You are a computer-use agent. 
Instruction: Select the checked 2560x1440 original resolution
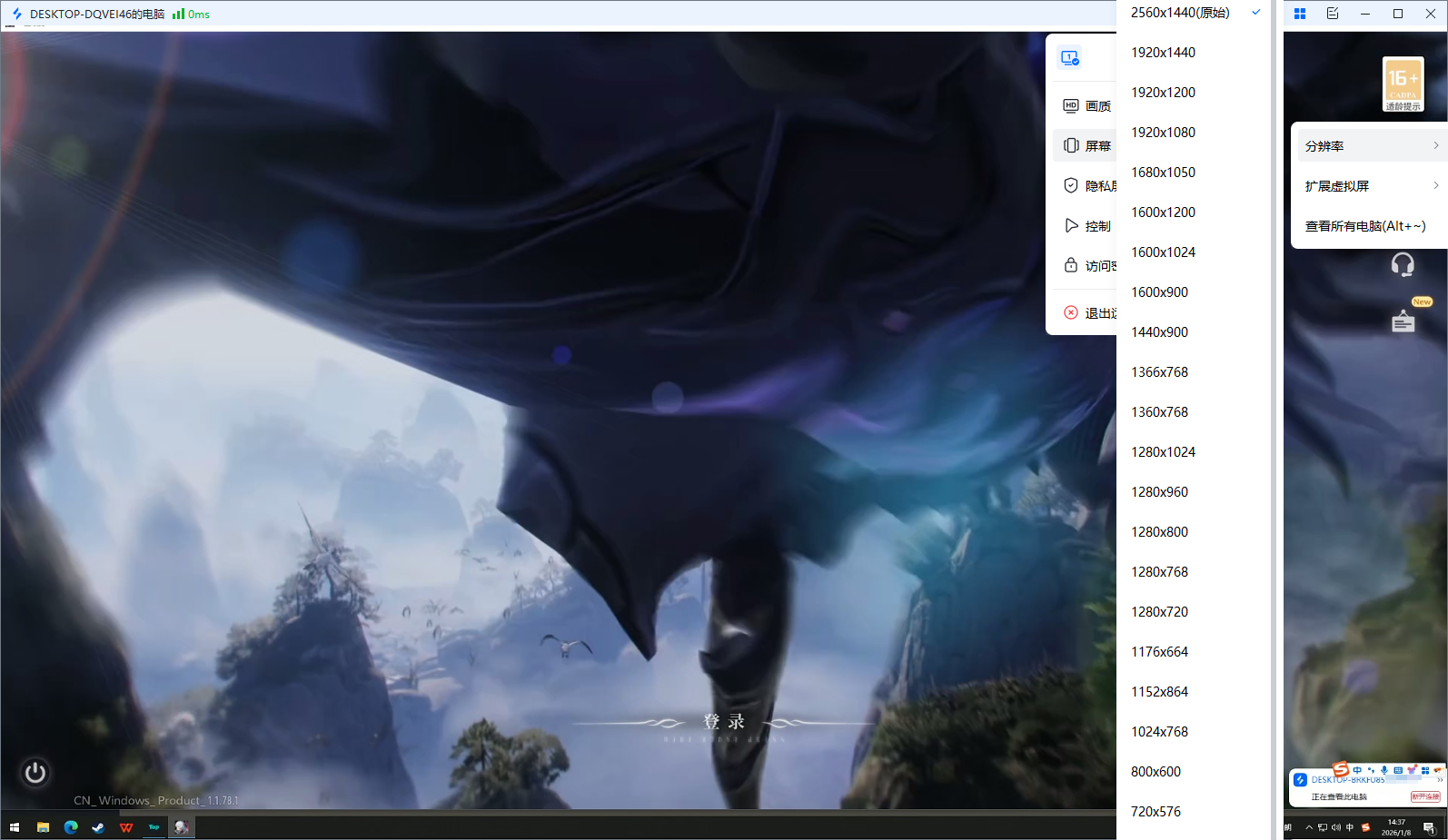1180,13
